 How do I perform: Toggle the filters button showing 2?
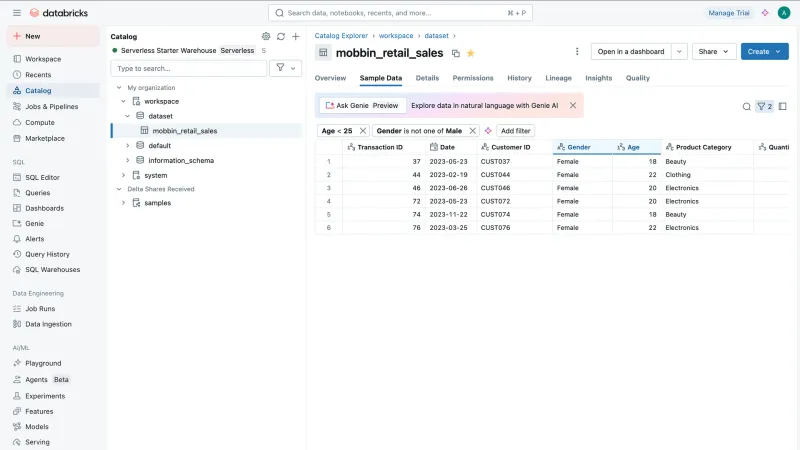pos(764,106)
